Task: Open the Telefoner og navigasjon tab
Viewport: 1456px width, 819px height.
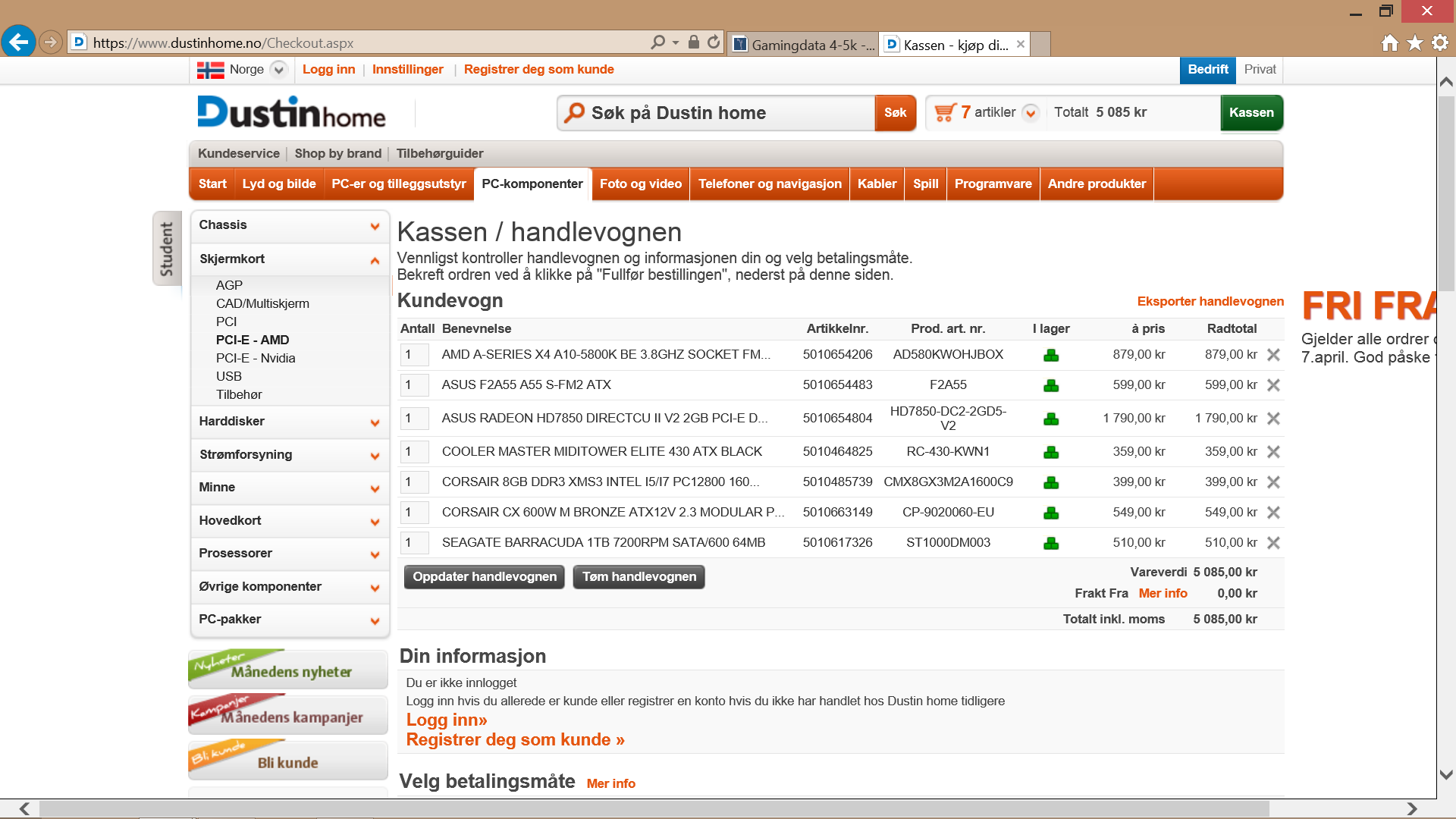Action: (x=770, y=184)
